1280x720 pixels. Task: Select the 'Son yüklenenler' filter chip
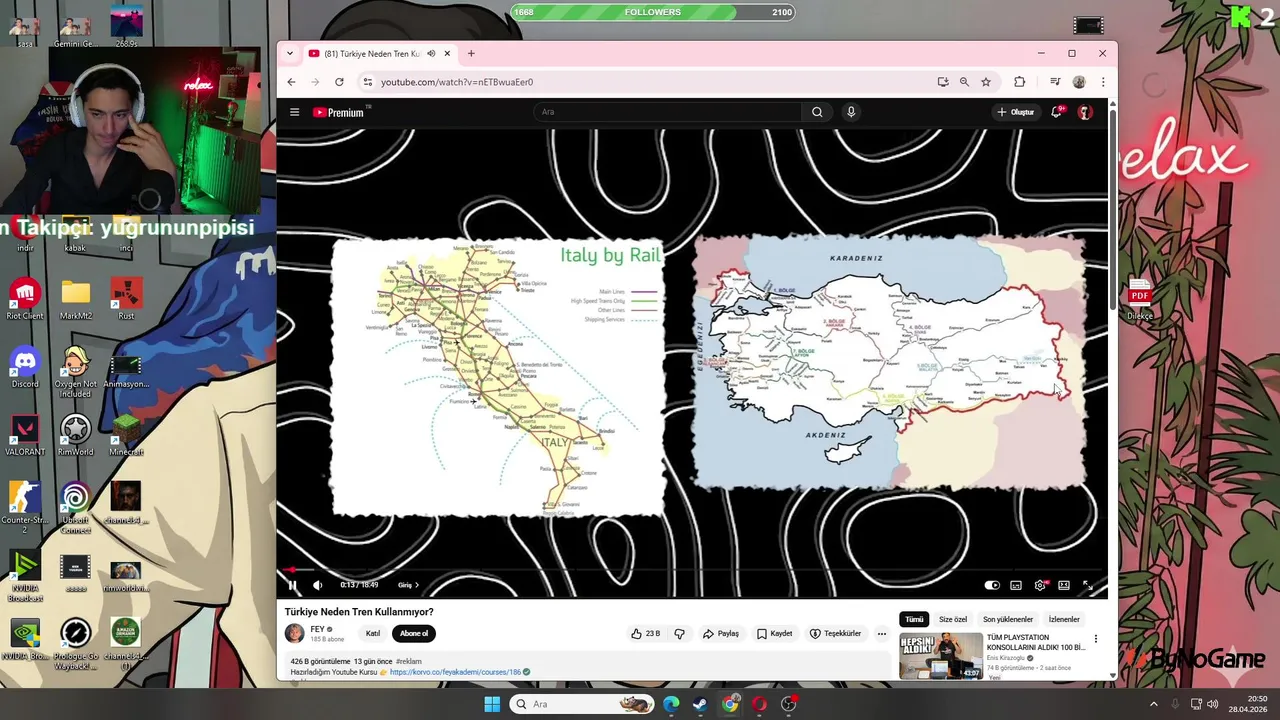tap(1008, 619)
